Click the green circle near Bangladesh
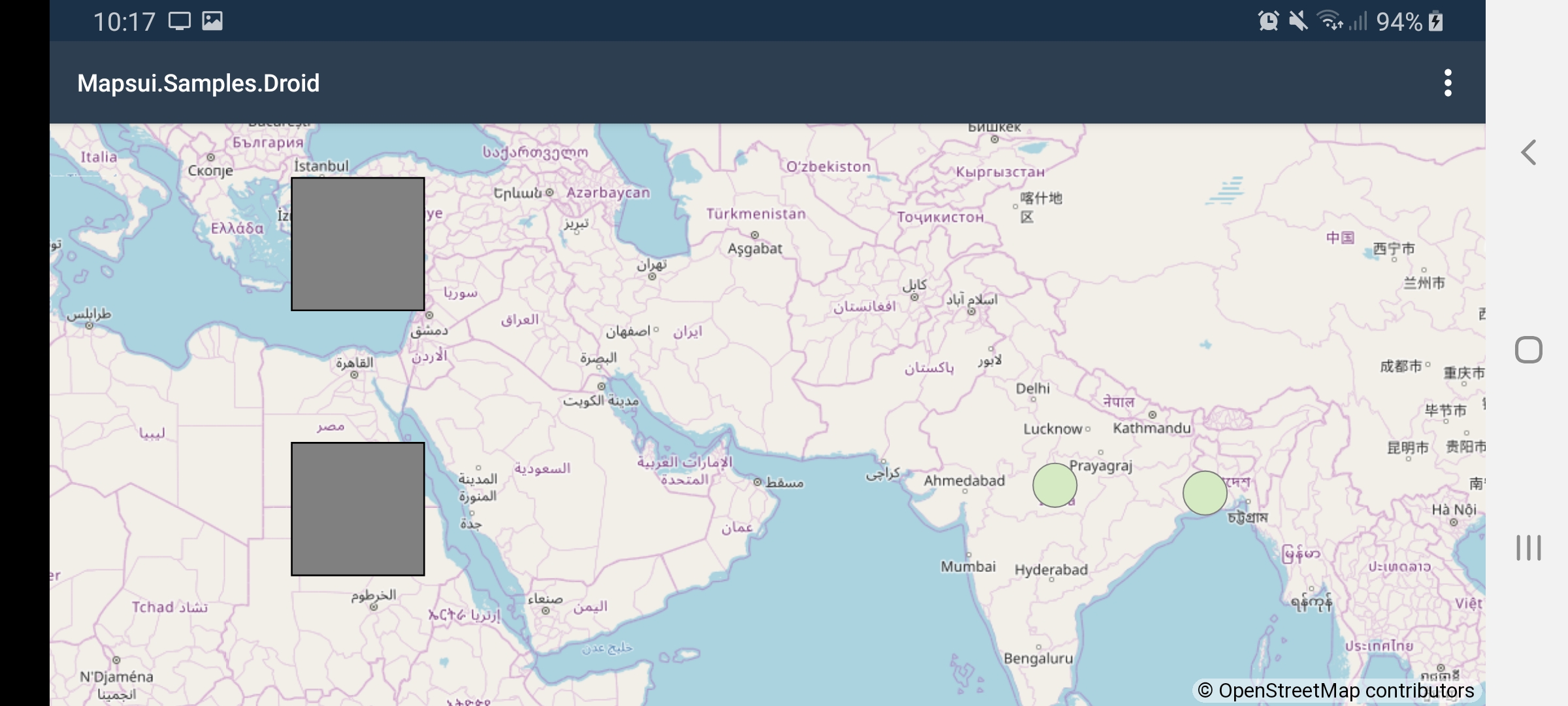 click(1205, 493)
